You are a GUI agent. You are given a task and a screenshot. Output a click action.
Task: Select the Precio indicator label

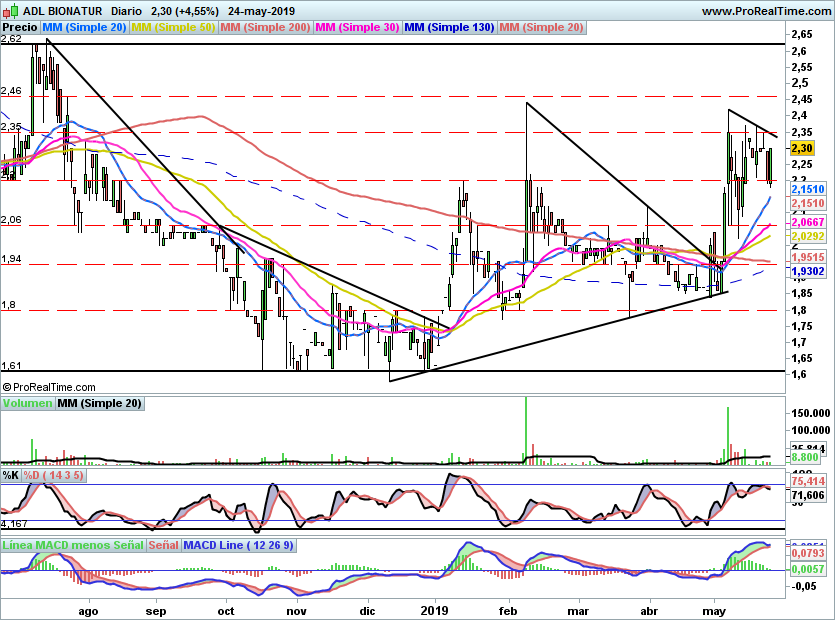(20, 27)
